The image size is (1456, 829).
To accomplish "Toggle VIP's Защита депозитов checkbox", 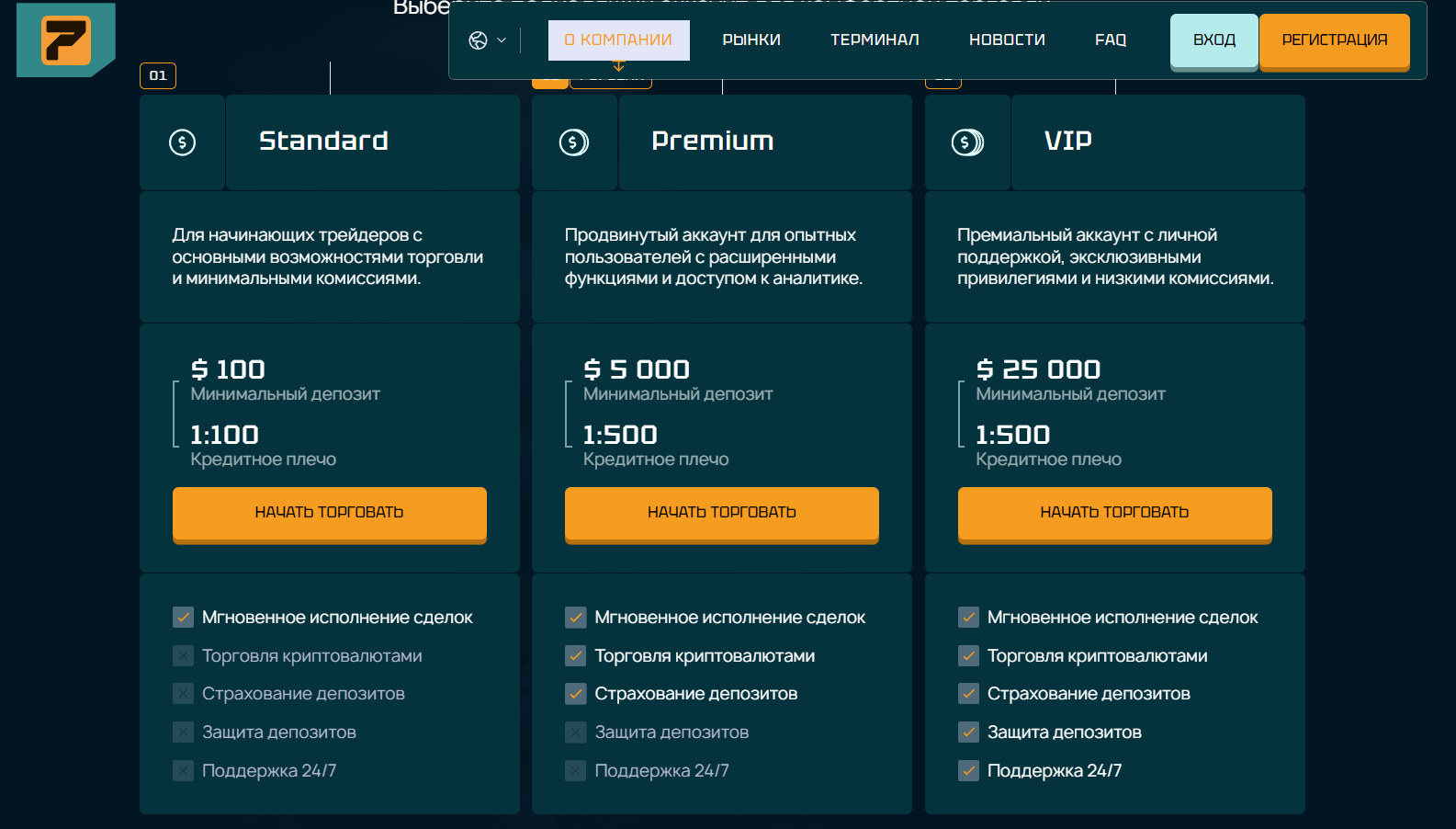I will coord(968,732).
